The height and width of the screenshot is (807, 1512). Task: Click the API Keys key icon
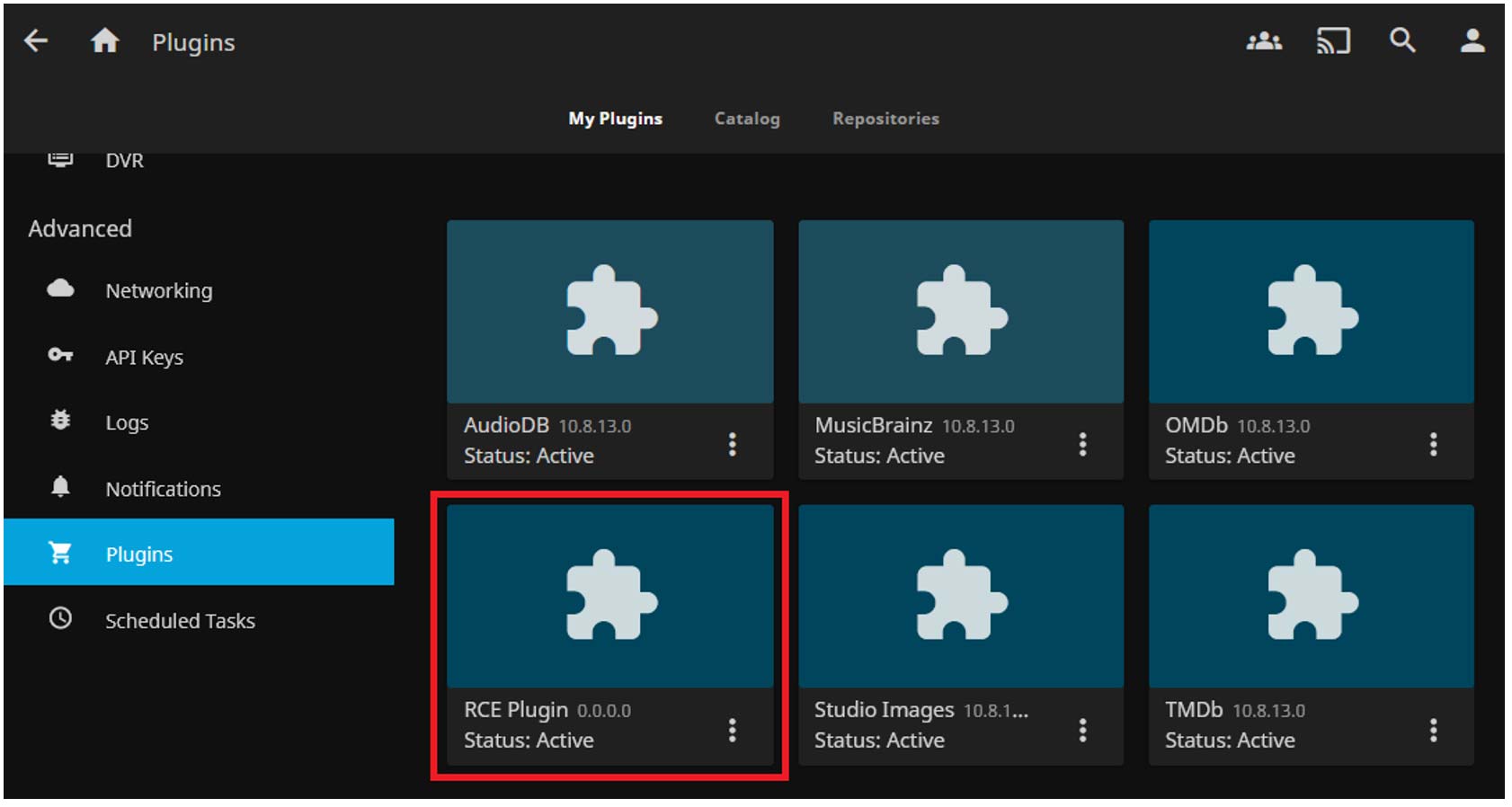coord(60,355)
